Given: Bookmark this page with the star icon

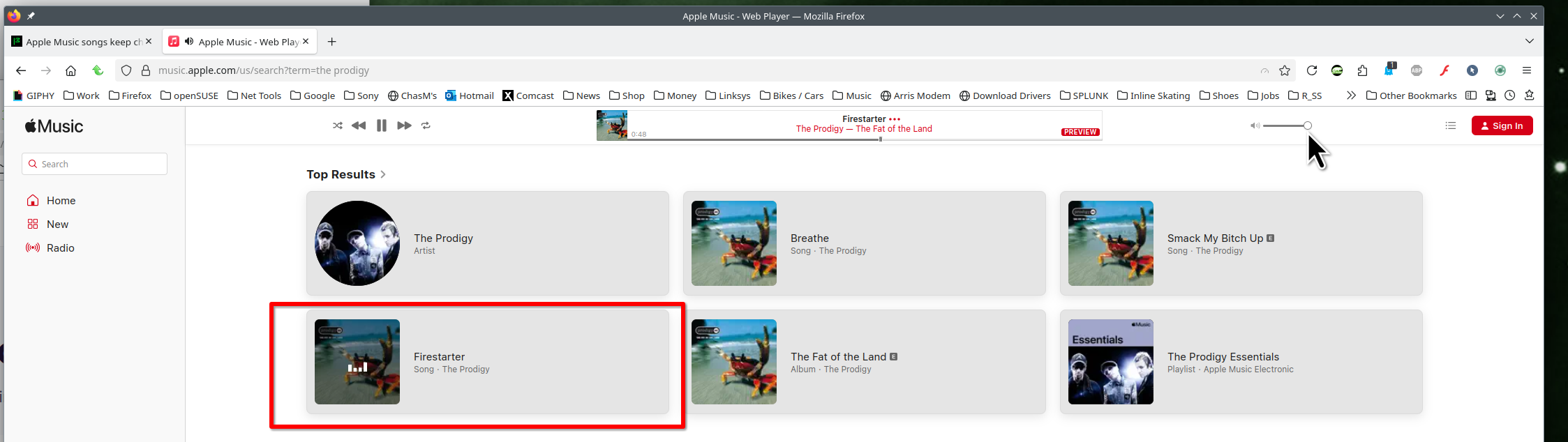Looking at the screenshot, I should 1285,70.
